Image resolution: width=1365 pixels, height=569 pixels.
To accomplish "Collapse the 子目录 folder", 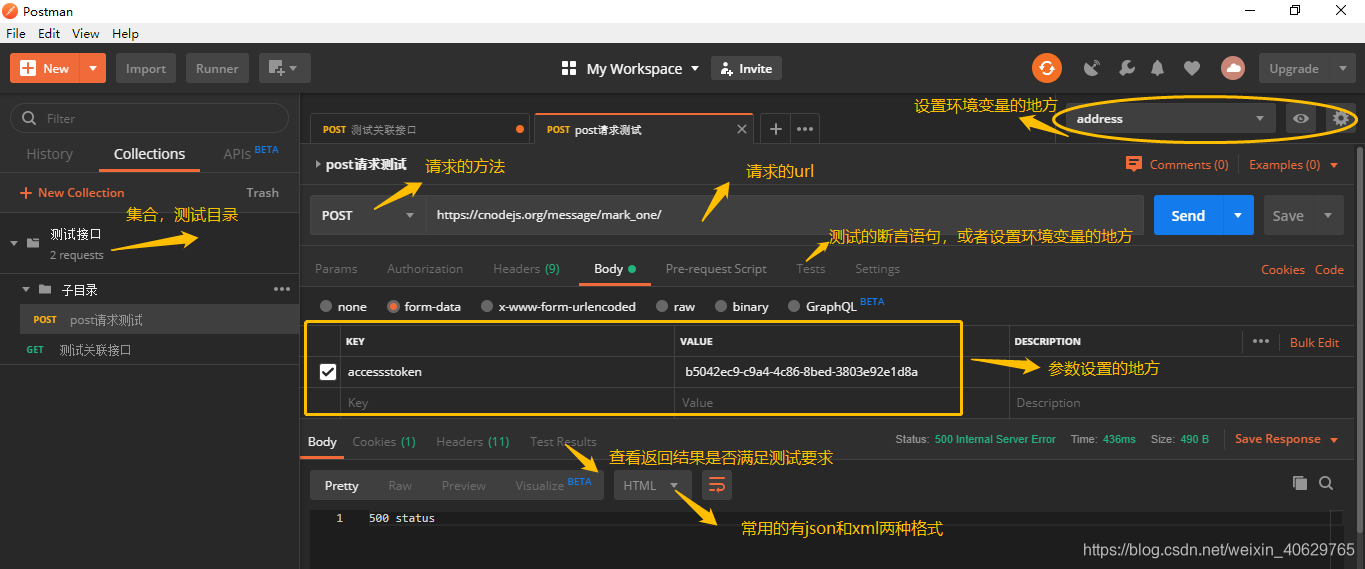I will 25,289.
